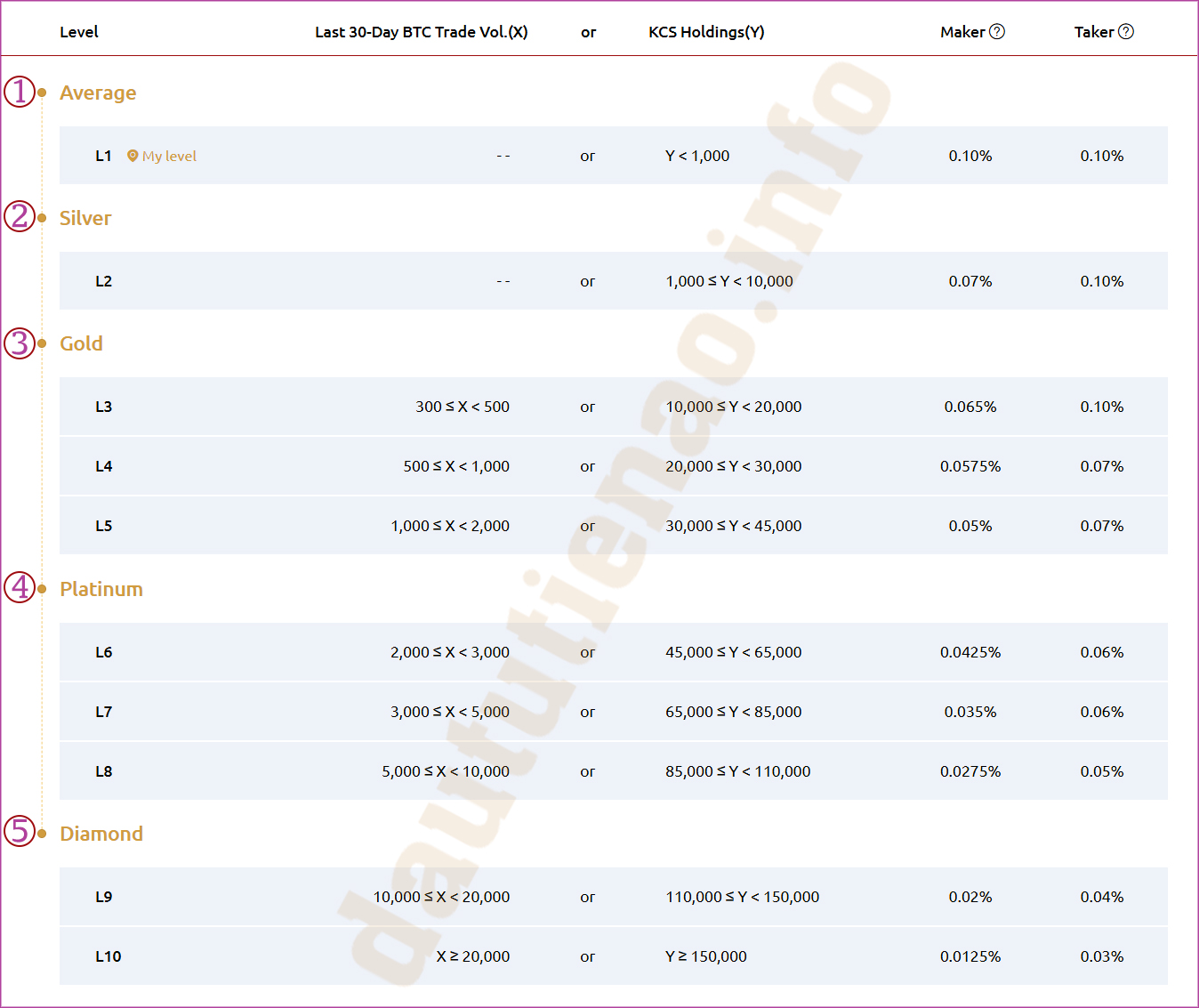The width and height of the screenshot is (1199, 1008).
Task: Click the 0.0425% maker fee
Action: (x=970, y=652)
